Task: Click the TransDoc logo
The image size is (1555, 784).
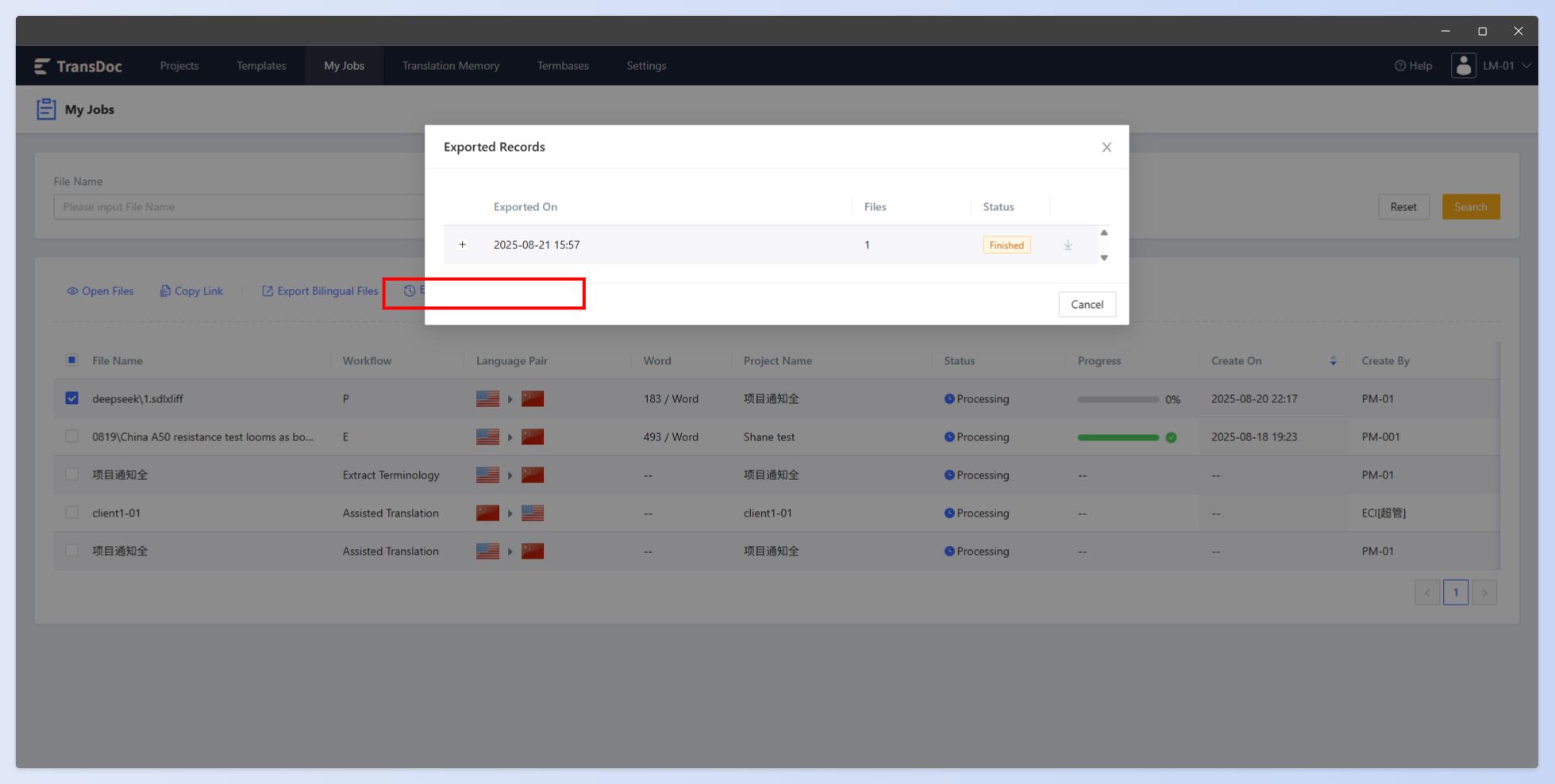Action: click(x=78, y=66)
